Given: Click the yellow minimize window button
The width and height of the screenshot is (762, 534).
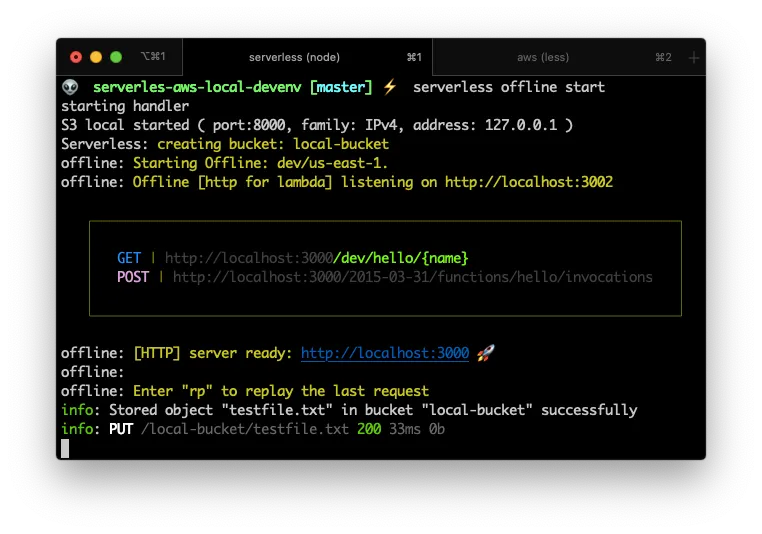Looking at the screenshot, I should point(96,57).
